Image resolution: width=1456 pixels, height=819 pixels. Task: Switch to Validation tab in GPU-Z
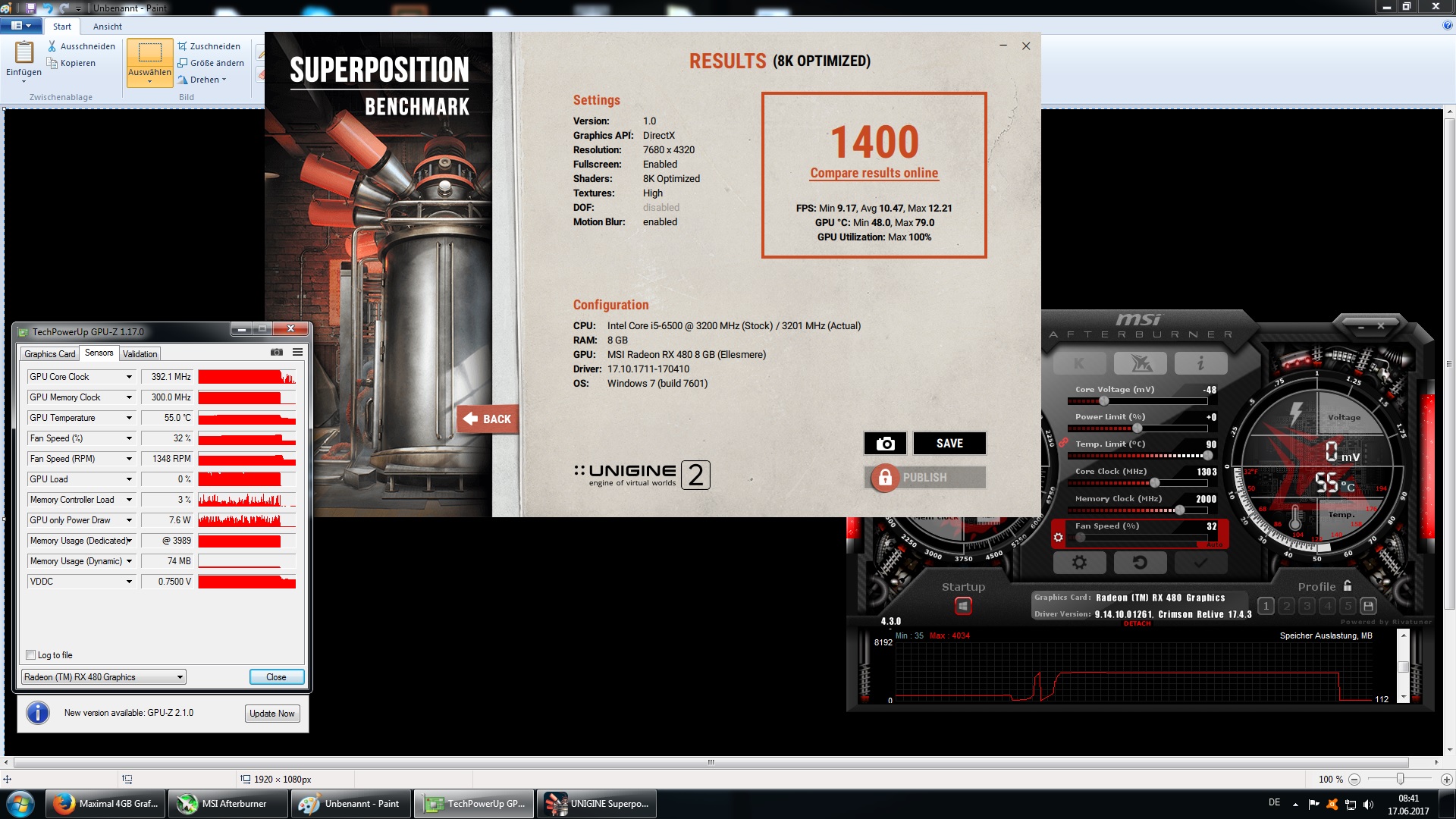(x=140, y=354)
